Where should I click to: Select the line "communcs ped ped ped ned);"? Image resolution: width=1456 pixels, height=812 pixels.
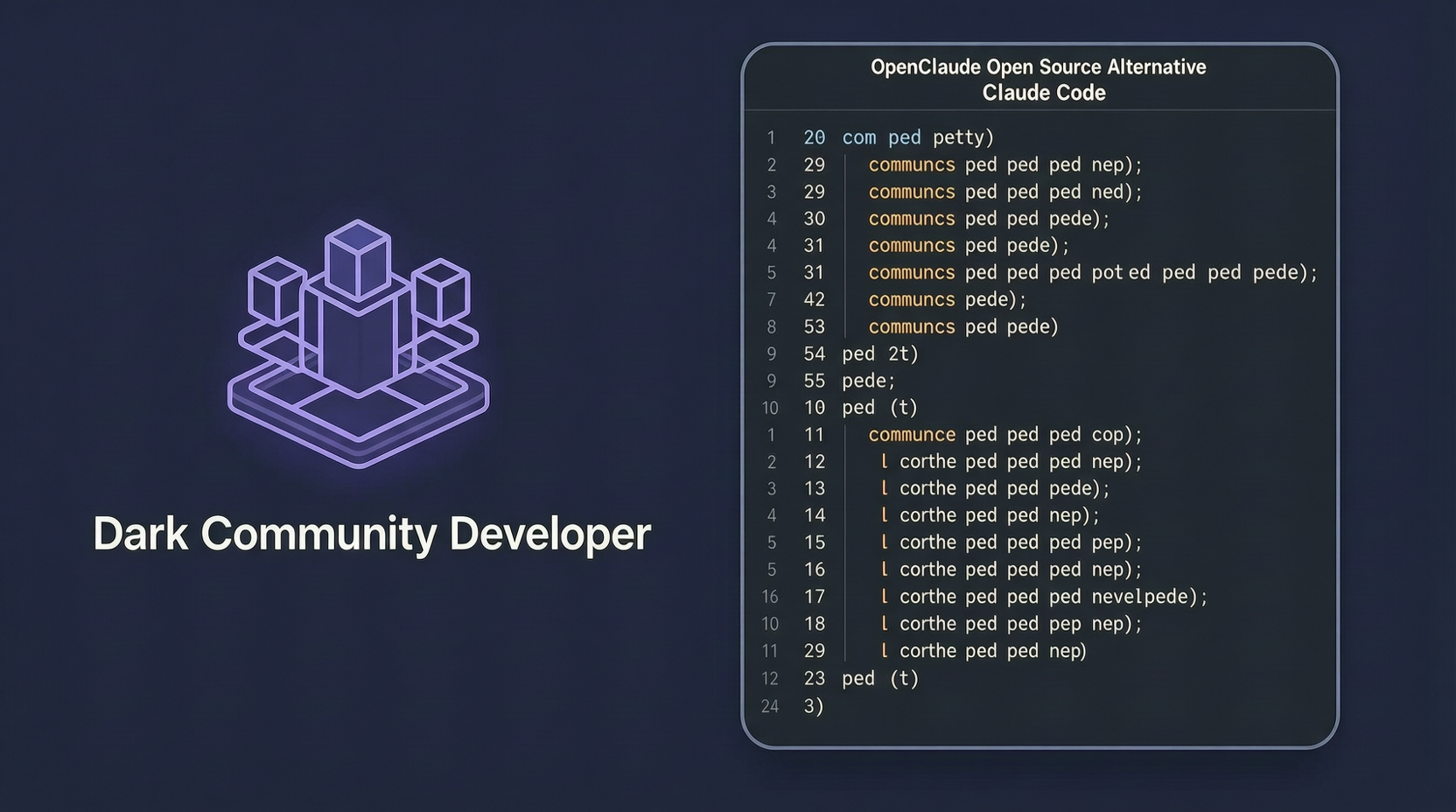[1005, 192]
